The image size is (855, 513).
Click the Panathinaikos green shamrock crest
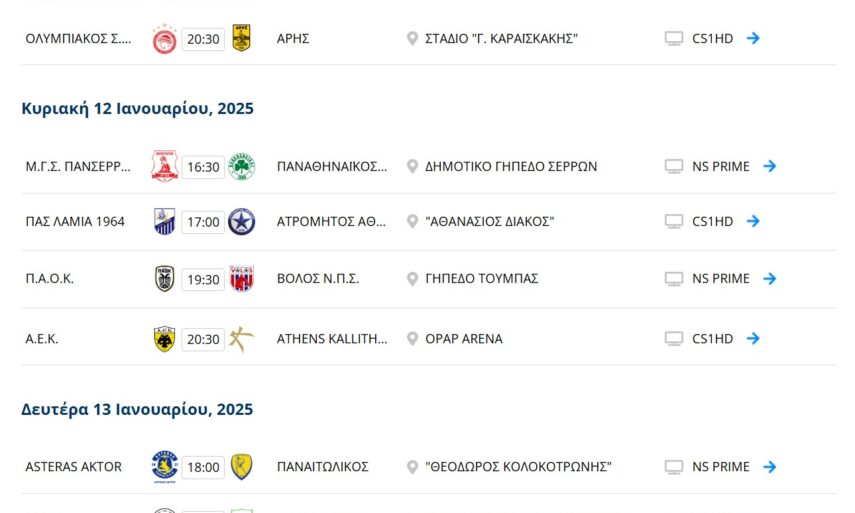(x=241, y=167)
